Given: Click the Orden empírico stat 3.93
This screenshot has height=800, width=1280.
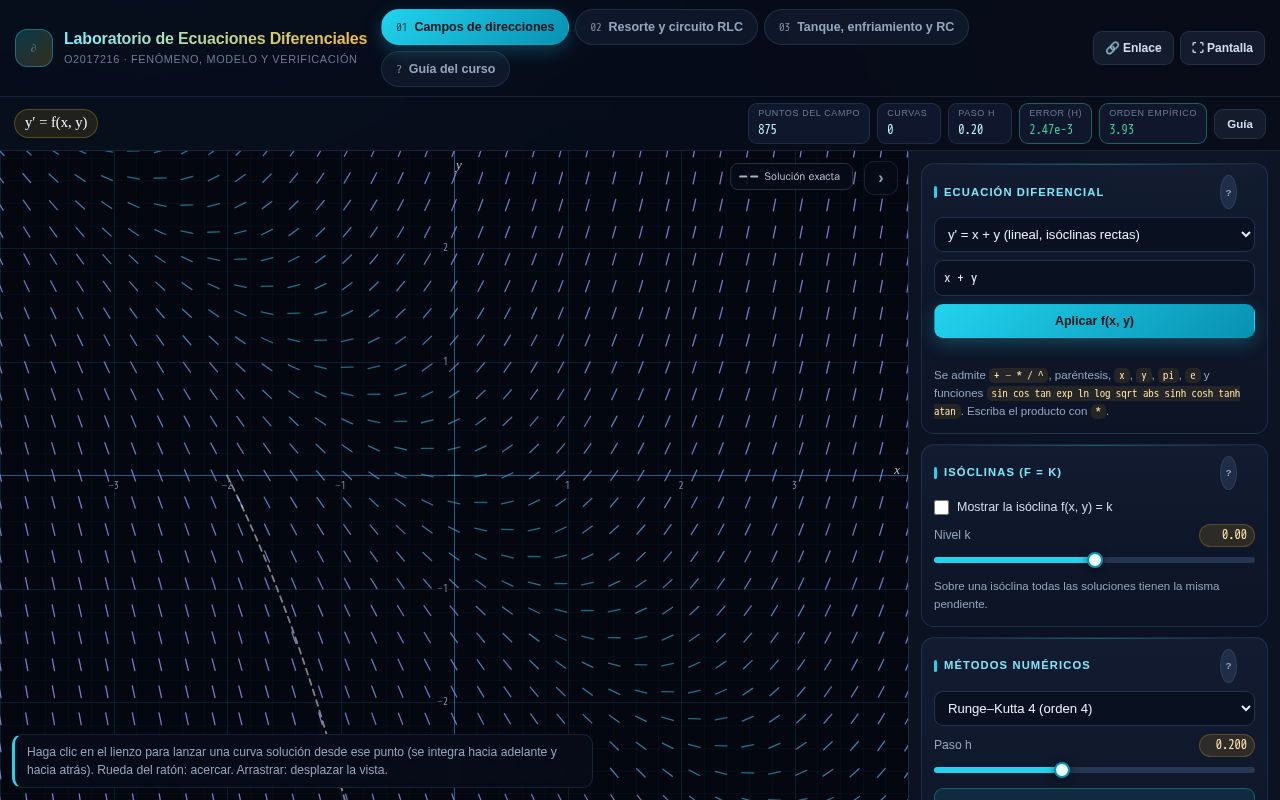Looking at the screenshot, I should pos(1153,124).
